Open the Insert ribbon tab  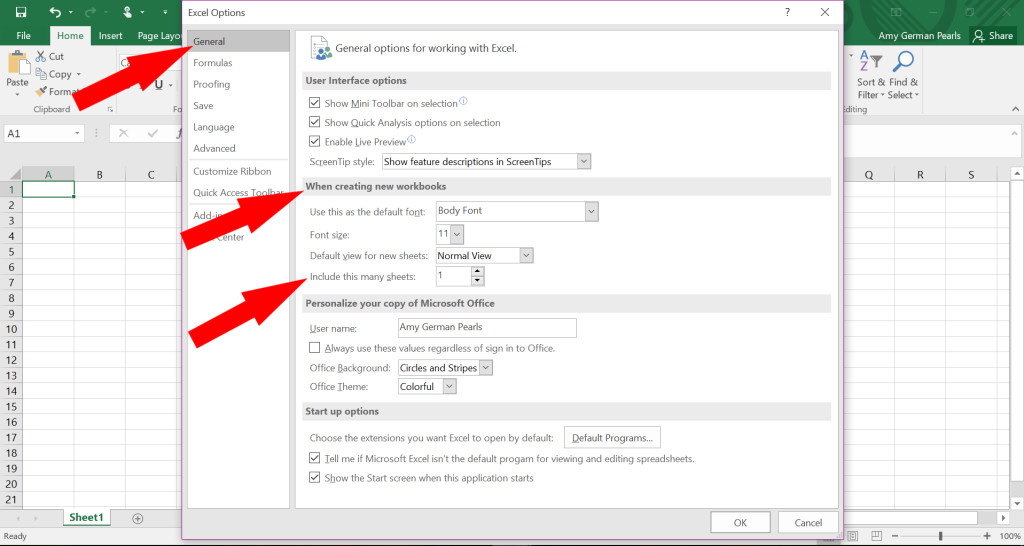click(x=110, y=35)
